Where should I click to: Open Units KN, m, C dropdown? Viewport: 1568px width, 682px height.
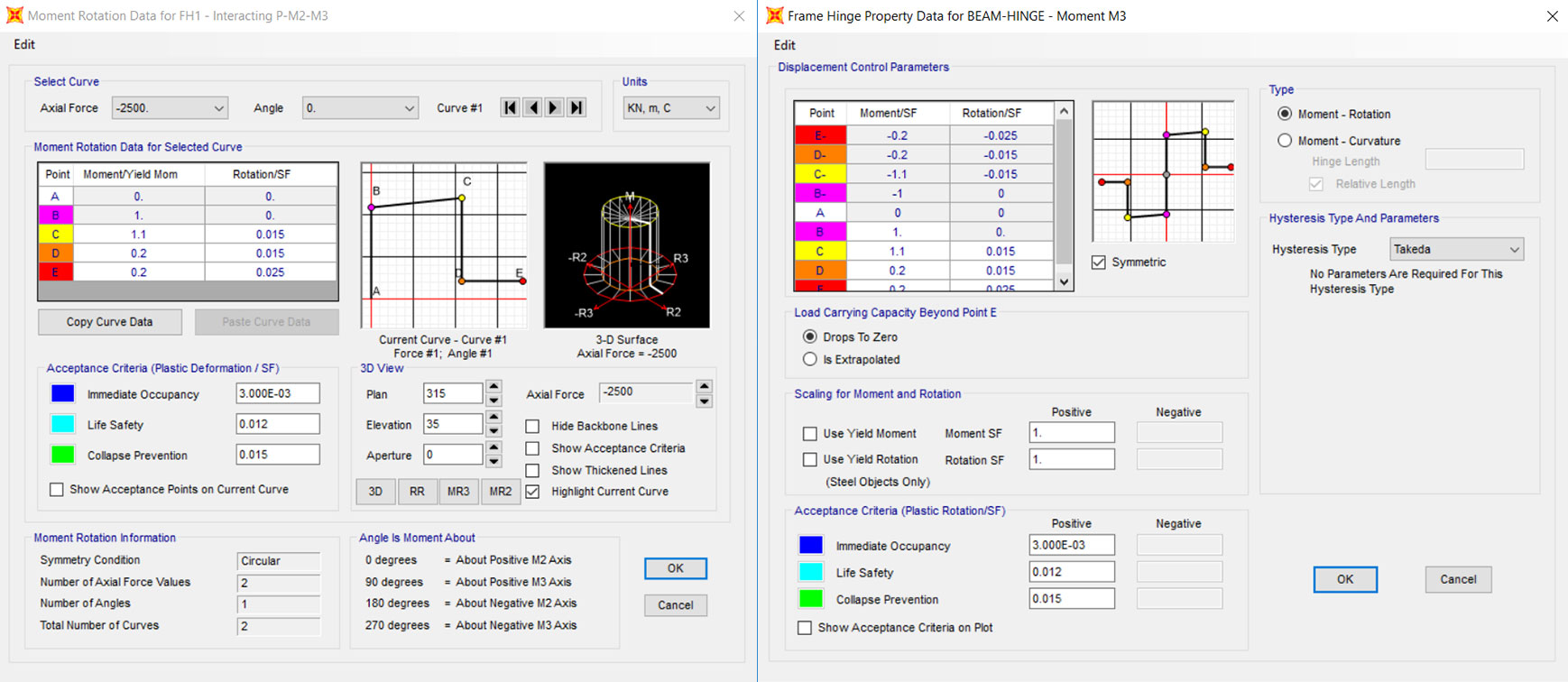point(671,108)
